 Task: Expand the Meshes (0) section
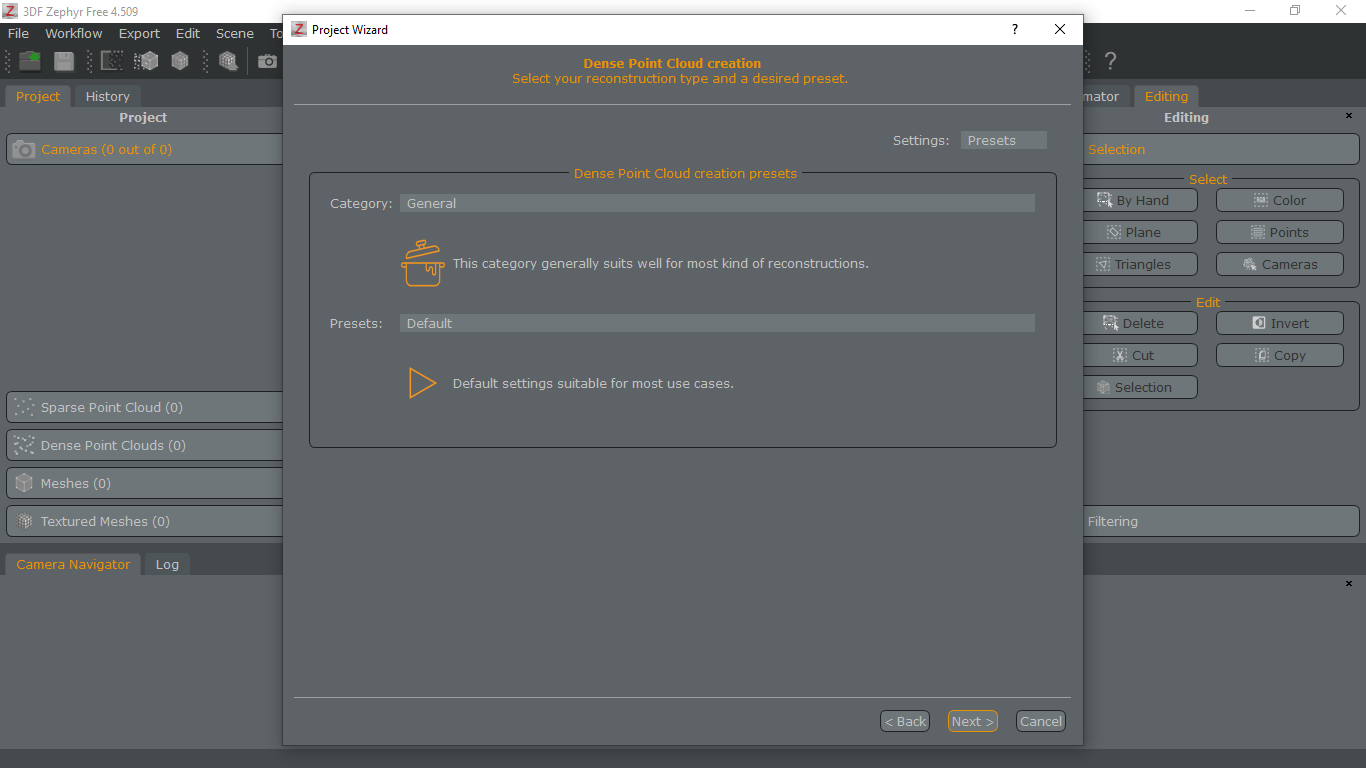coord(145,483)
